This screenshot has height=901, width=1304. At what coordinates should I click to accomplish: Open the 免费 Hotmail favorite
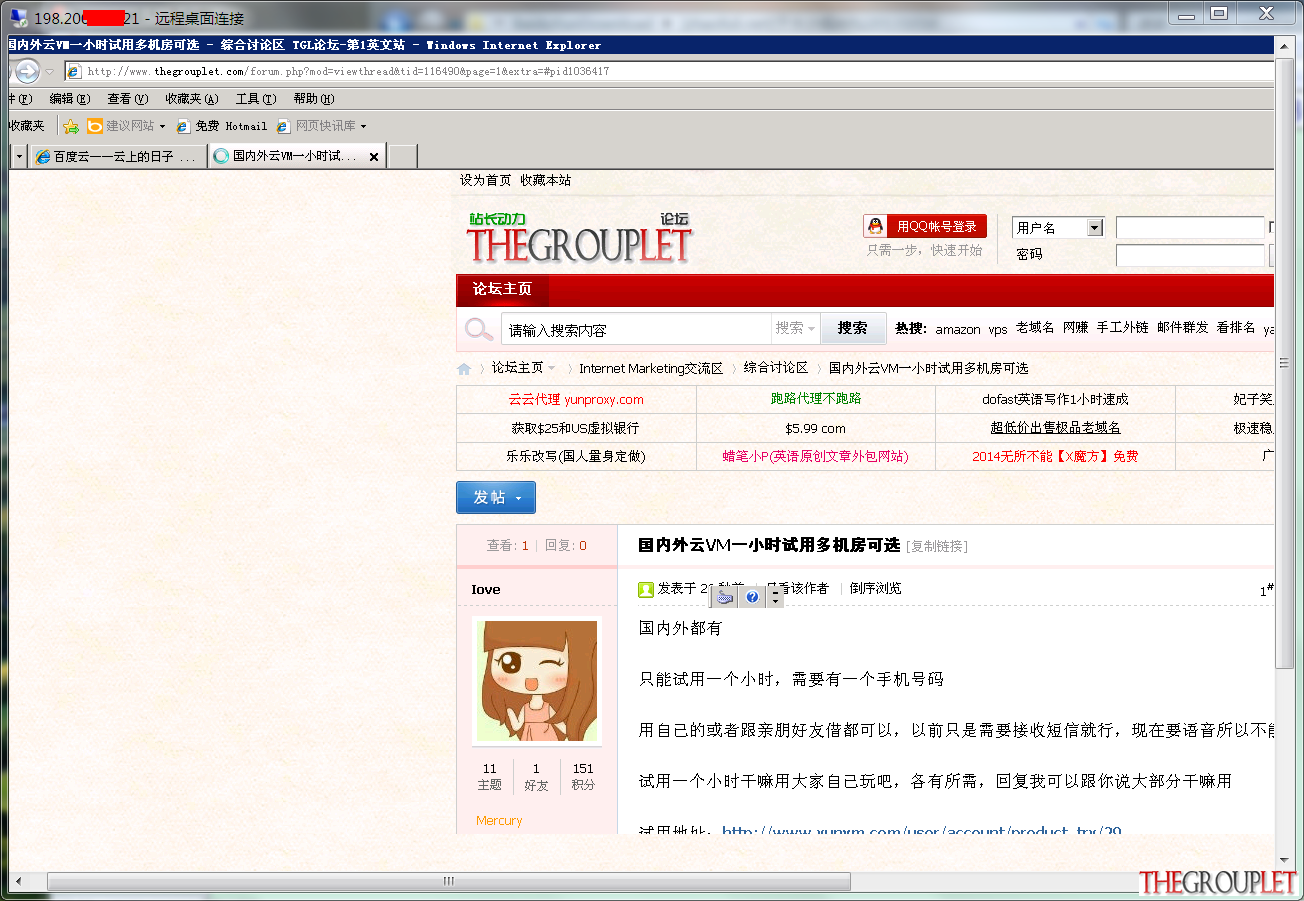[x=222, y=126]
